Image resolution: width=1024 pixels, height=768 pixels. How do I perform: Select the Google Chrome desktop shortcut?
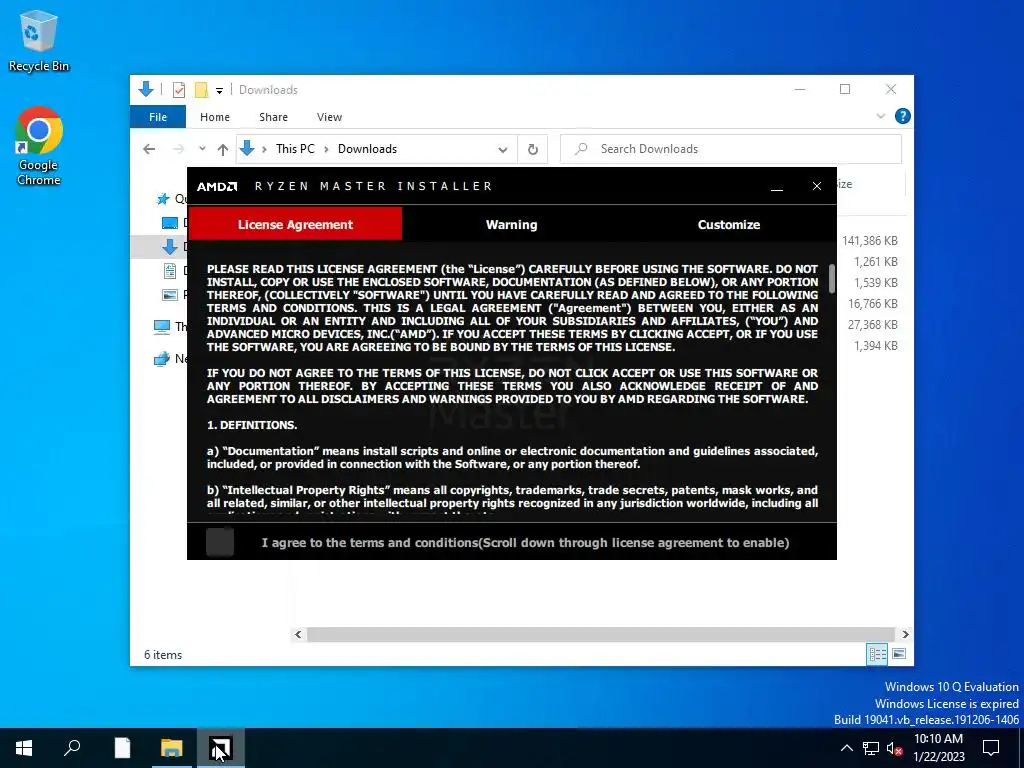[x=39, y=147]
